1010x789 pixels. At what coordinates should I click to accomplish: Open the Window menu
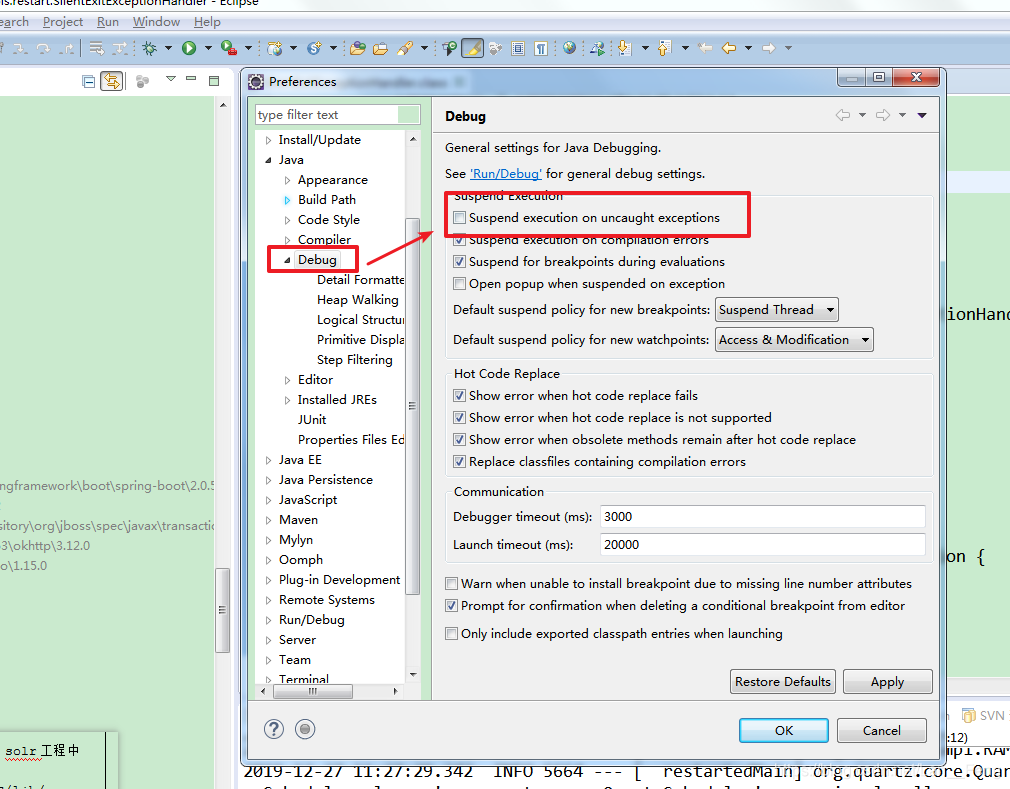pos(156,21)
